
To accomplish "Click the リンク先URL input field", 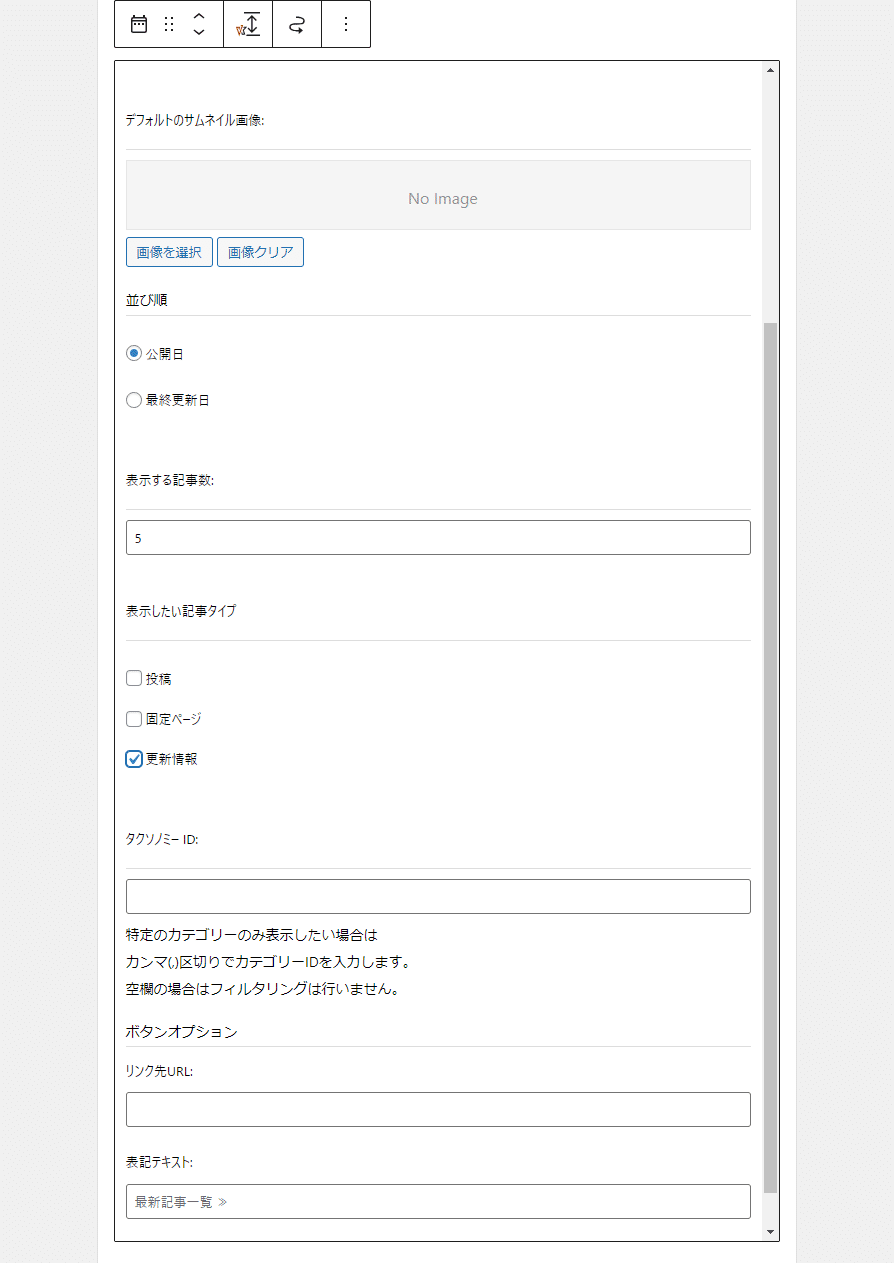I will pos(438,1109).
